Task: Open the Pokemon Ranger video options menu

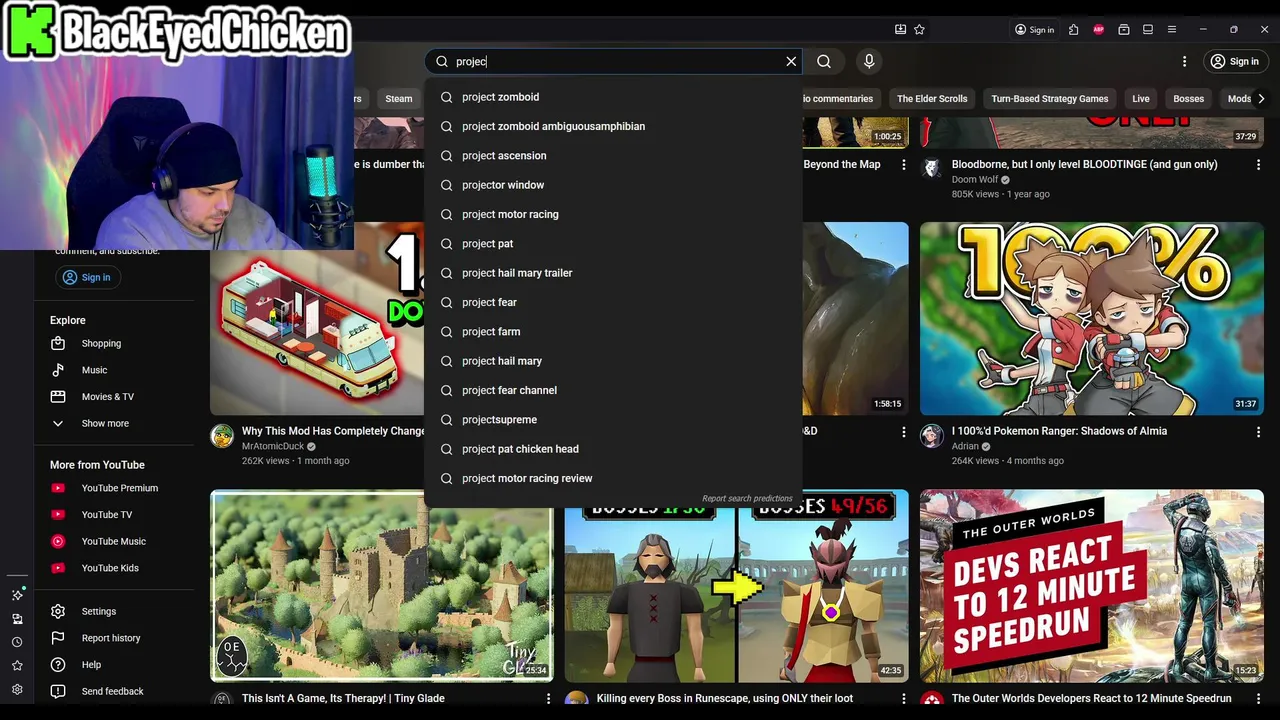Action: (x=1258, y=431)
